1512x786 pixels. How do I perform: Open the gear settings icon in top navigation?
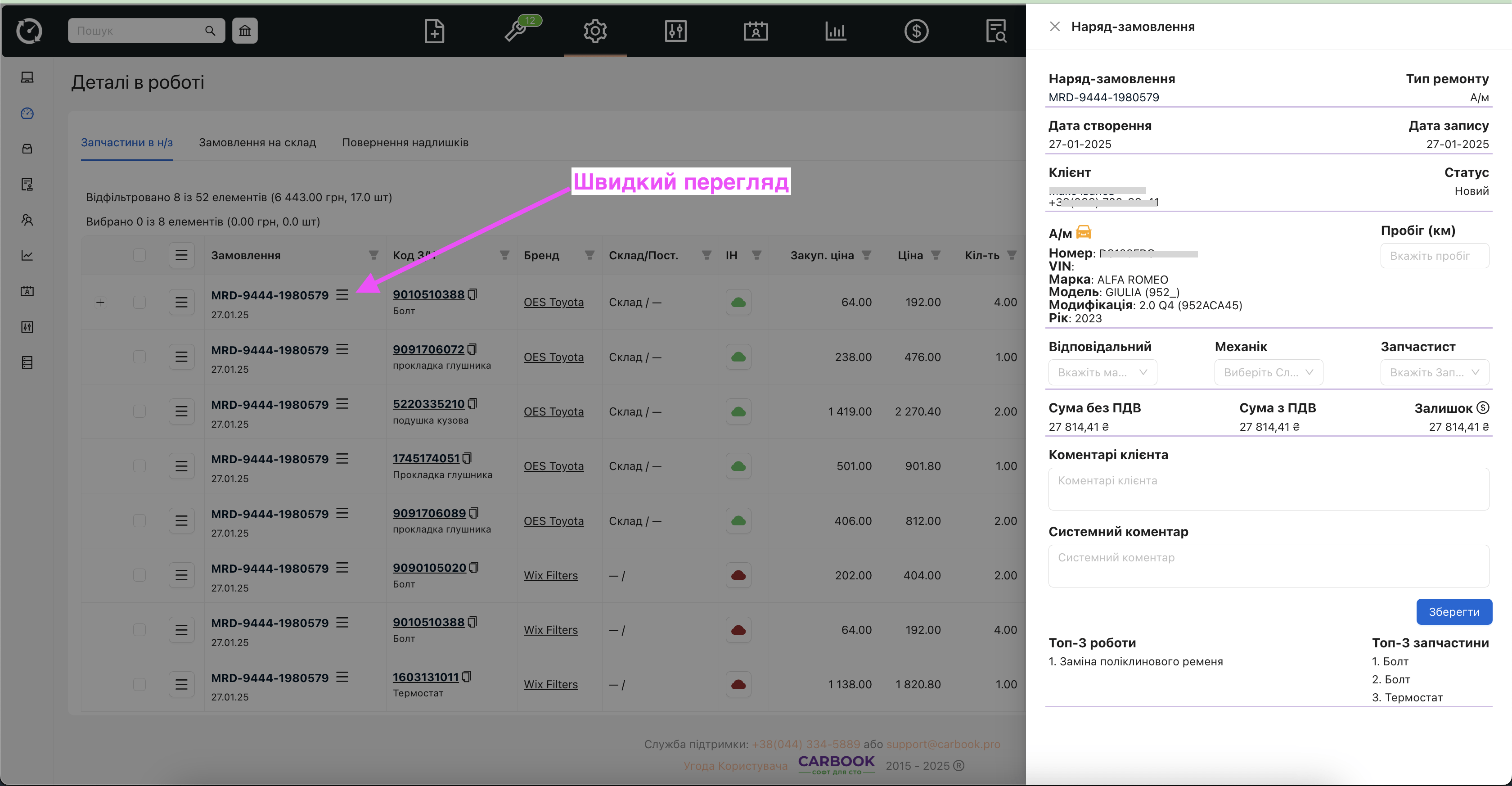[594, 31]
